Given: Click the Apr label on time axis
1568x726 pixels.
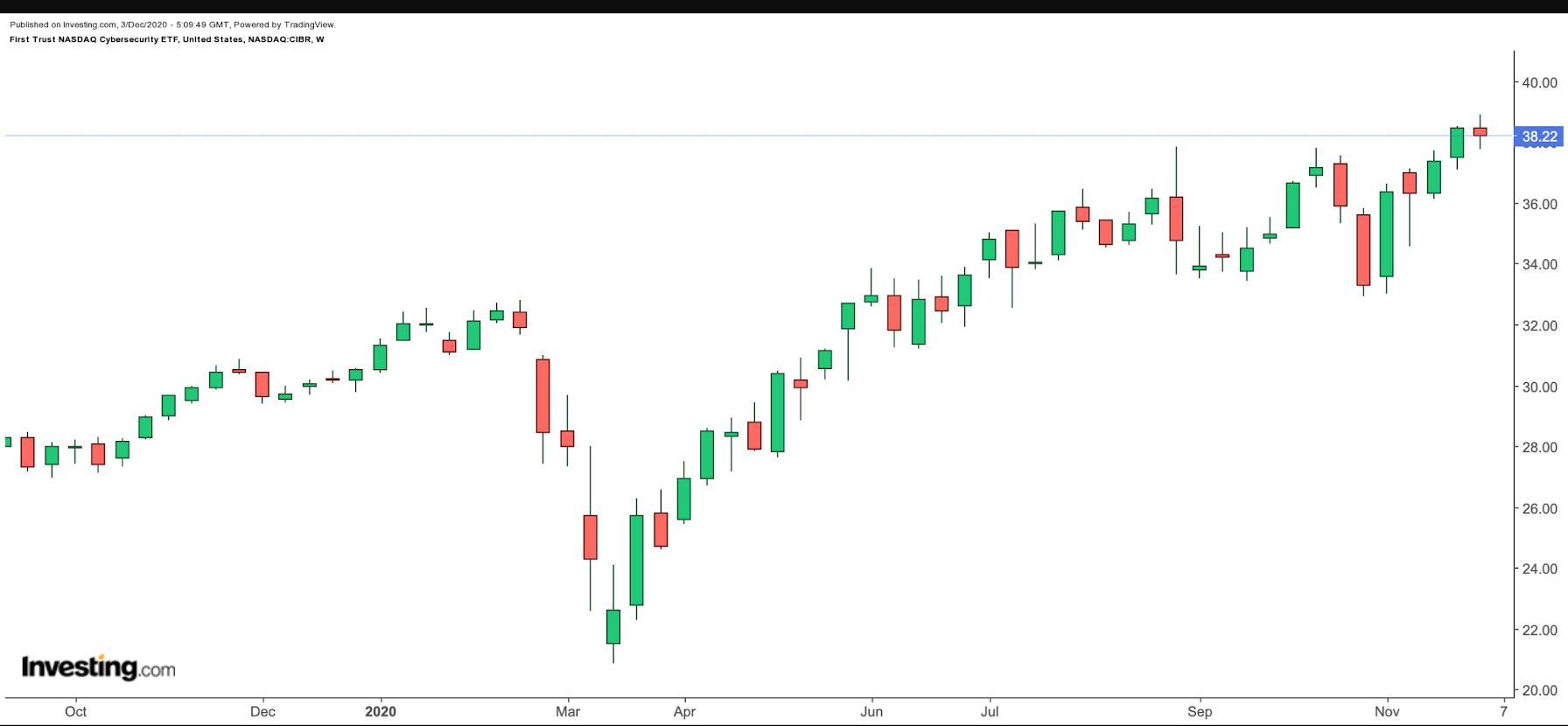Looking at the screenshot, I should (684, 711).
